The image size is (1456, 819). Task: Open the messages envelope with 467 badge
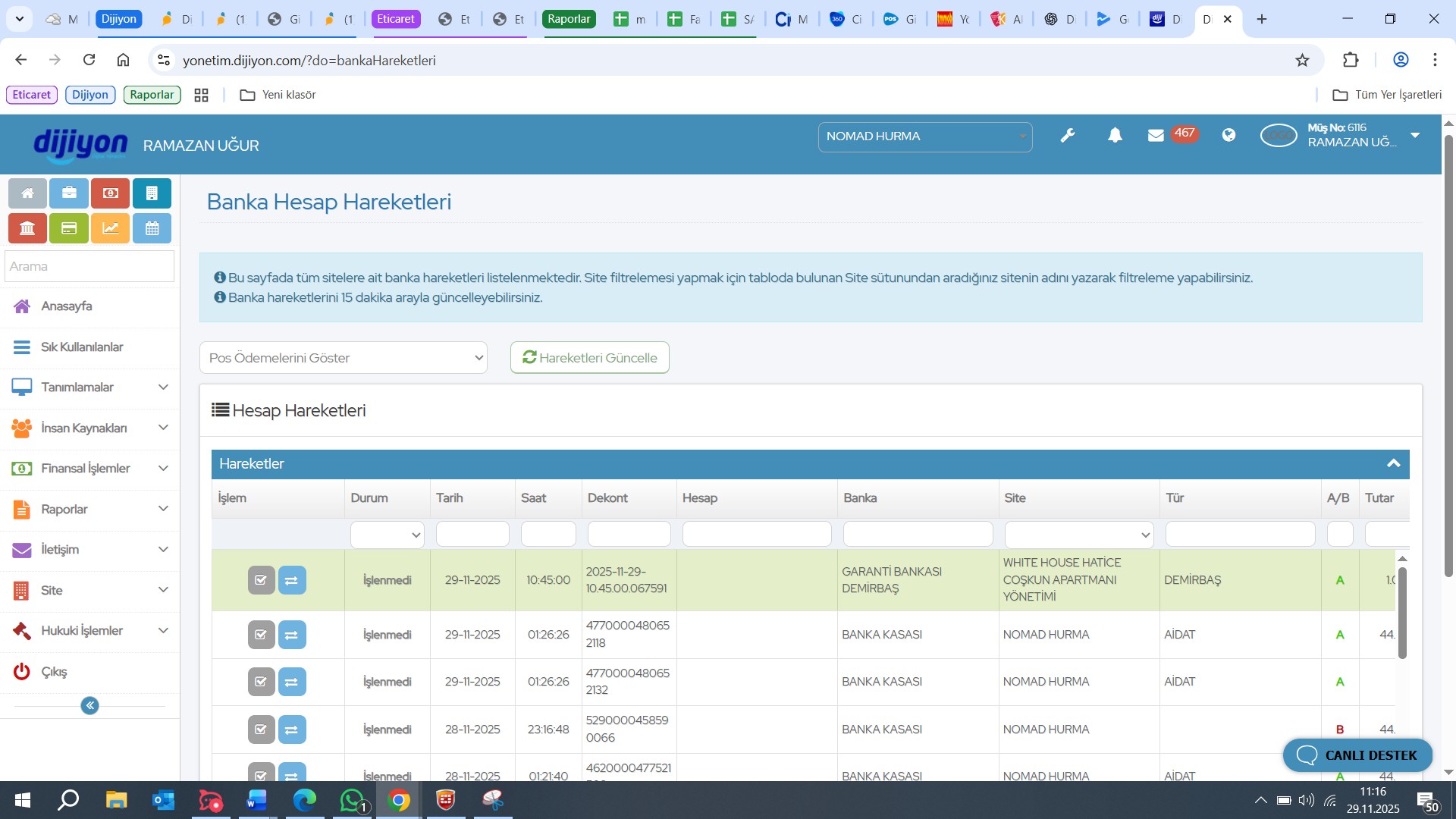pyautogui.click(x=1156, y=136)
